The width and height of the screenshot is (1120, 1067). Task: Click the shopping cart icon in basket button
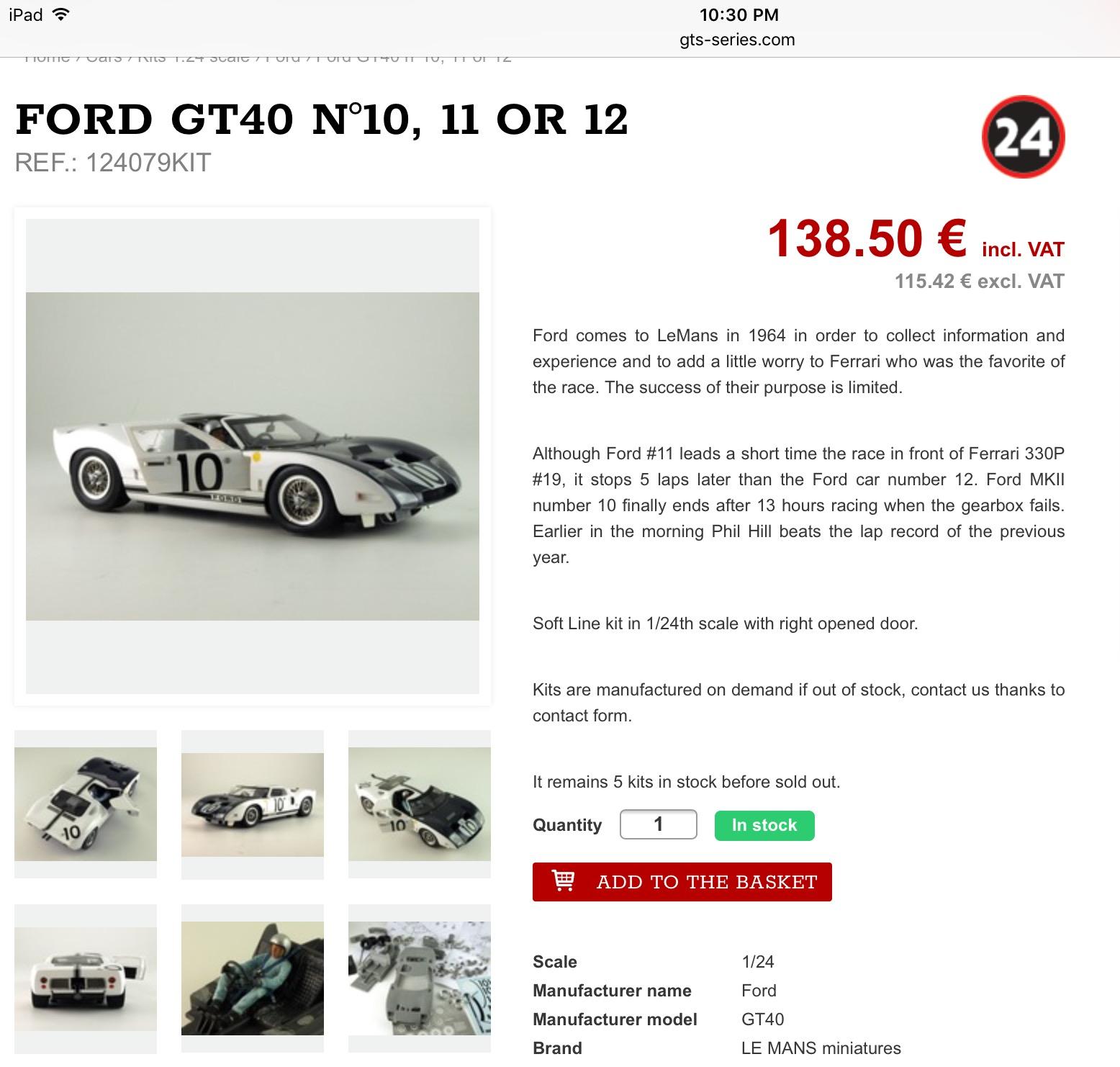coord(563,881)
